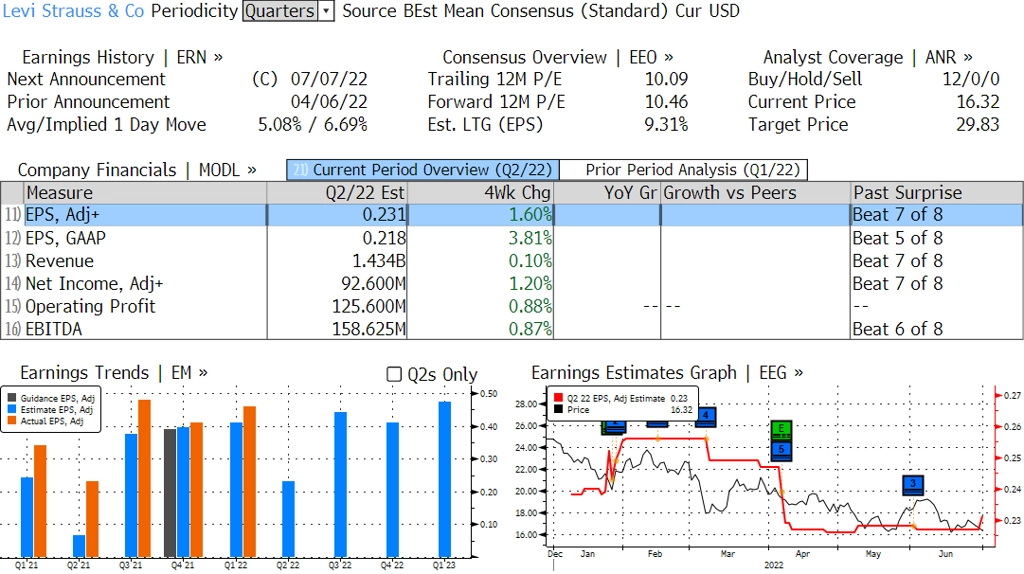Click blue event marker 5 on estimates graph
The width and height of the screenshot is (1024, 574).
click(x=781, y=450)
